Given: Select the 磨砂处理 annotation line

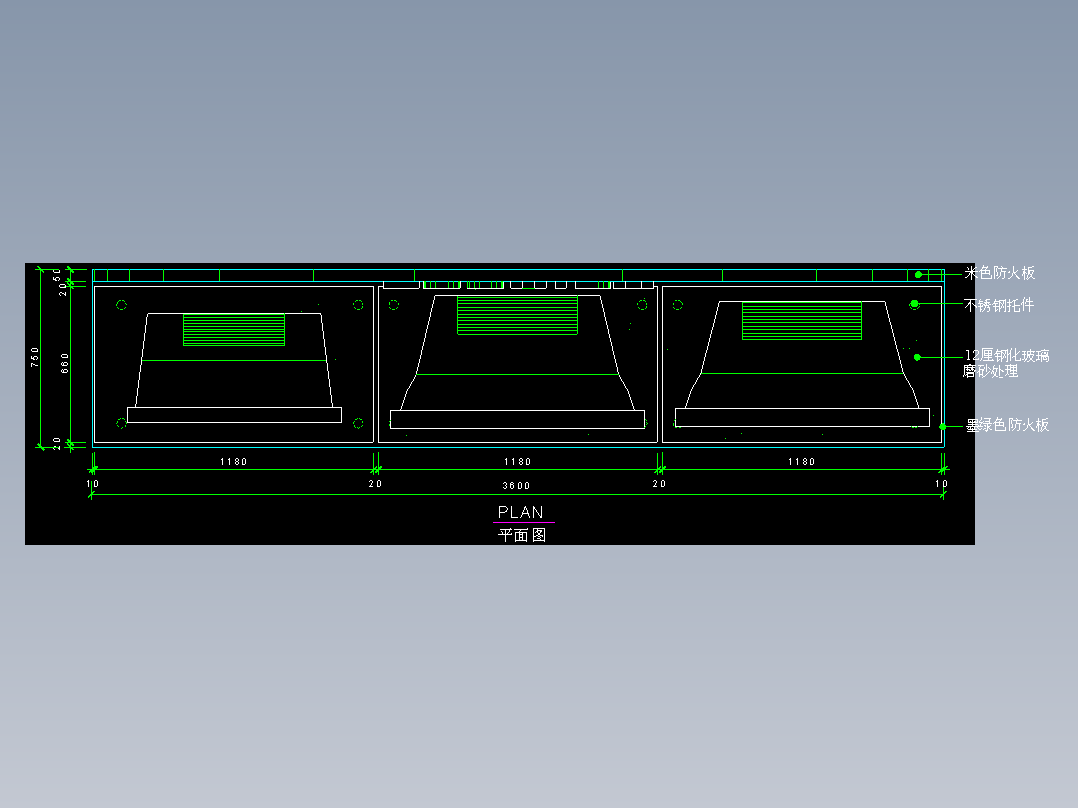Looking at the screenshot, I should pos(991,371).
